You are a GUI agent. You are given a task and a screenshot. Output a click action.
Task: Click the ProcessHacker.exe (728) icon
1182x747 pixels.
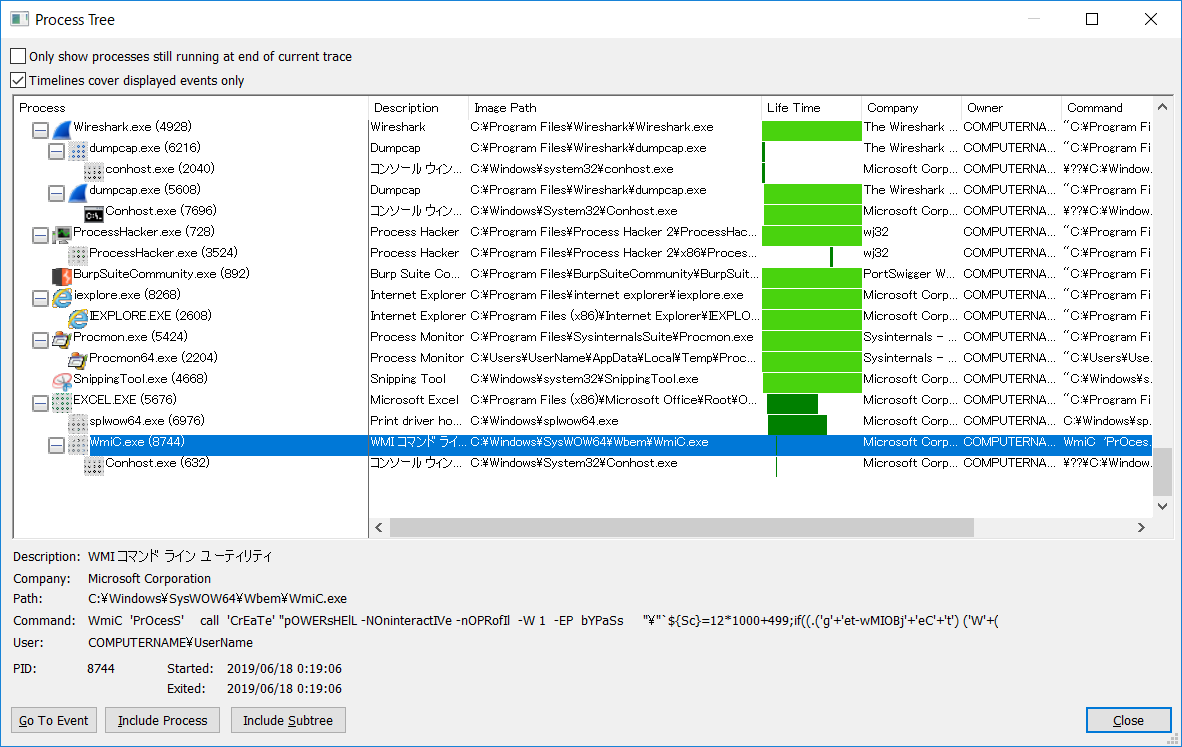[x=62, y=235]
